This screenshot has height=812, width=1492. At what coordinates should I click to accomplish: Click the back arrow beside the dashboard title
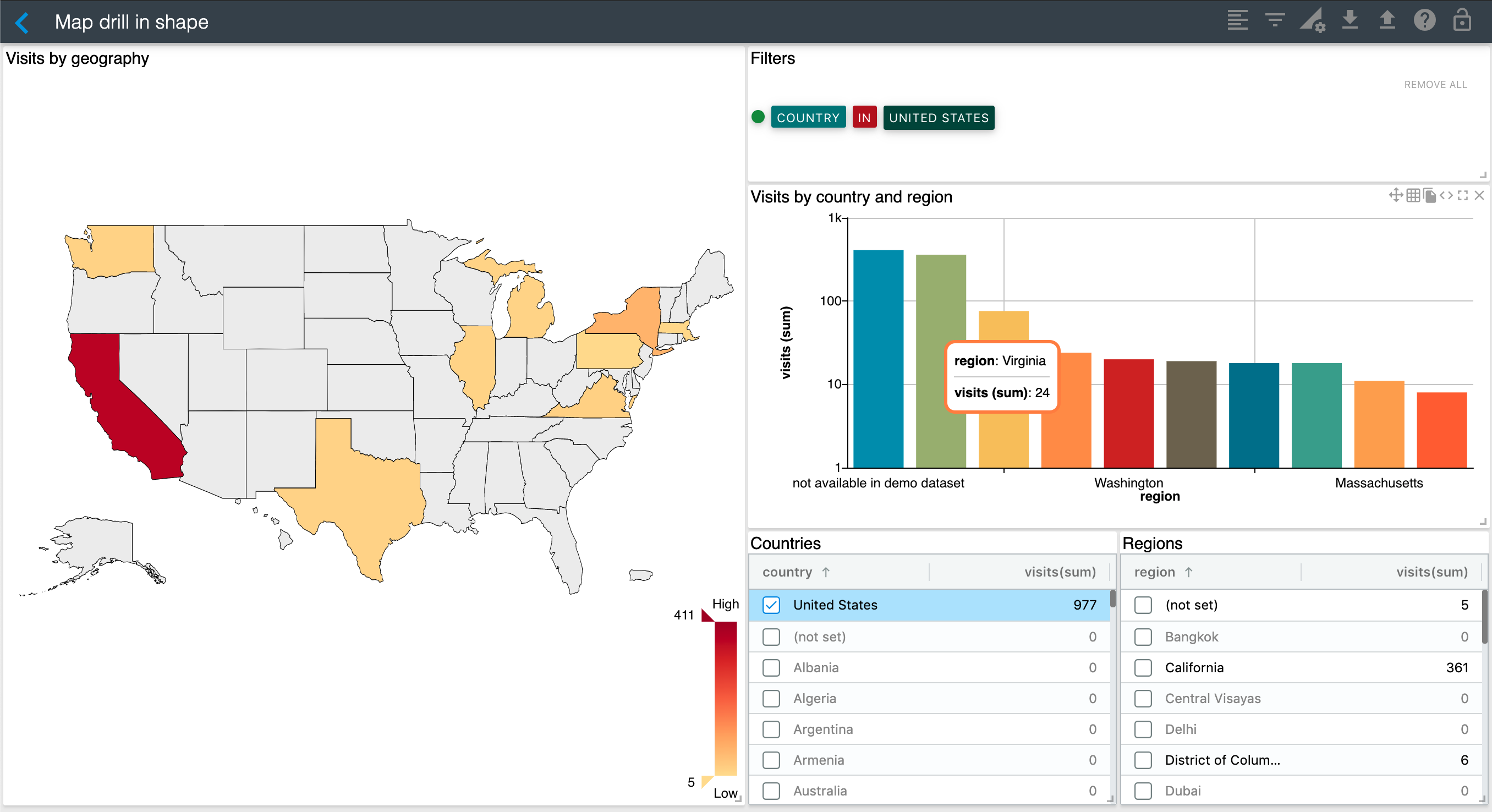coord(22,22)
